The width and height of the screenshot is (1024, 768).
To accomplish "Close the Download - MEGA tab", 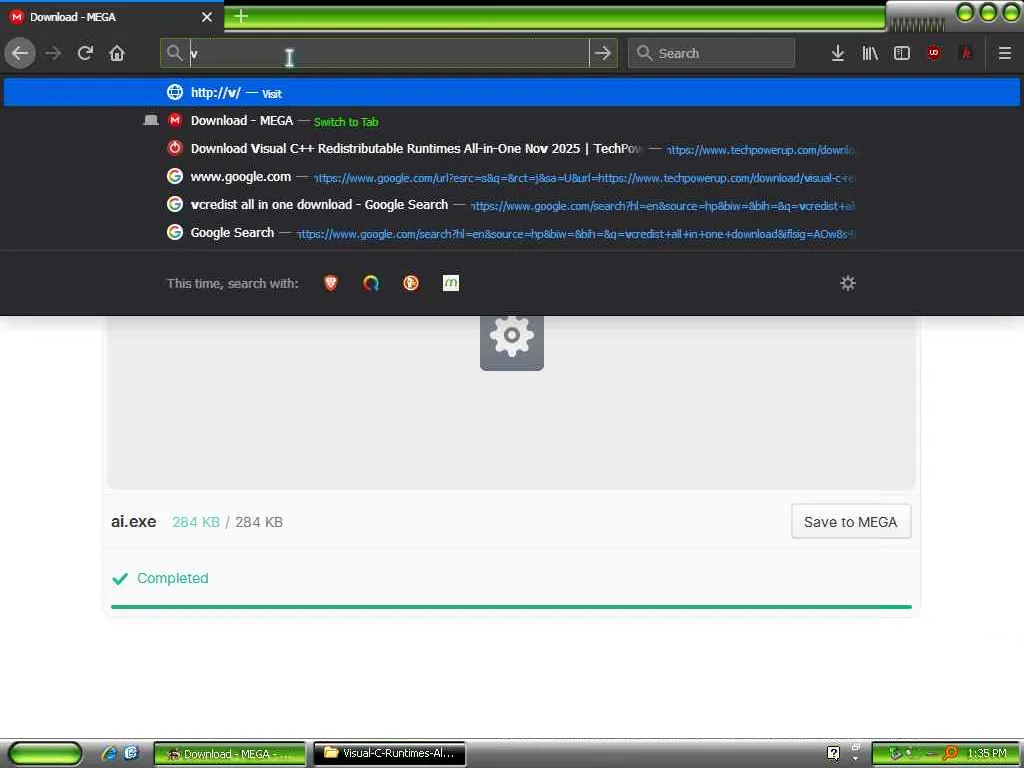I will [207, 17].
